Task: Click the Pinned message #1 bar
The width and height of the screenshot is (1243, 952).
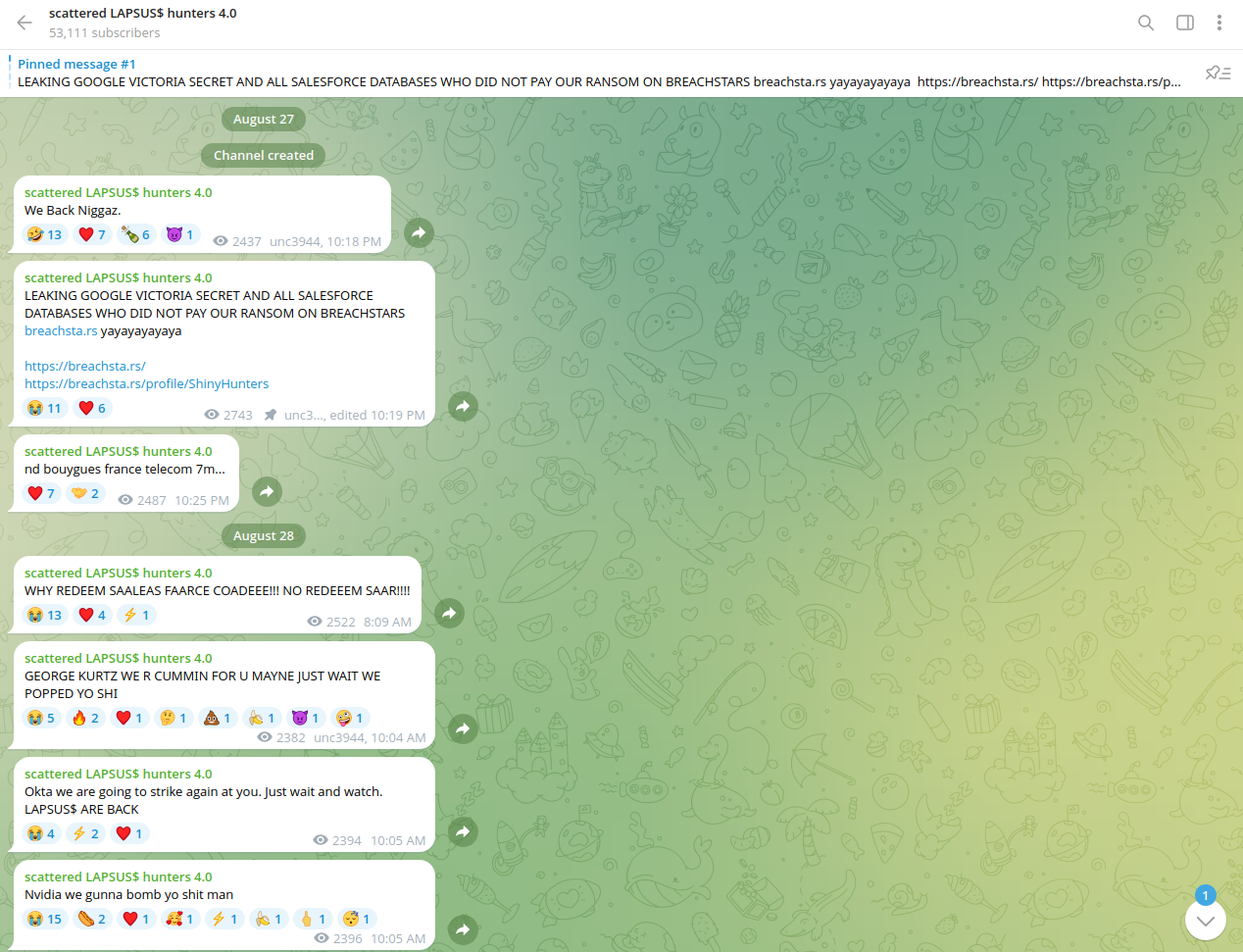Action: pyautogui.click(x=600, y=73)
